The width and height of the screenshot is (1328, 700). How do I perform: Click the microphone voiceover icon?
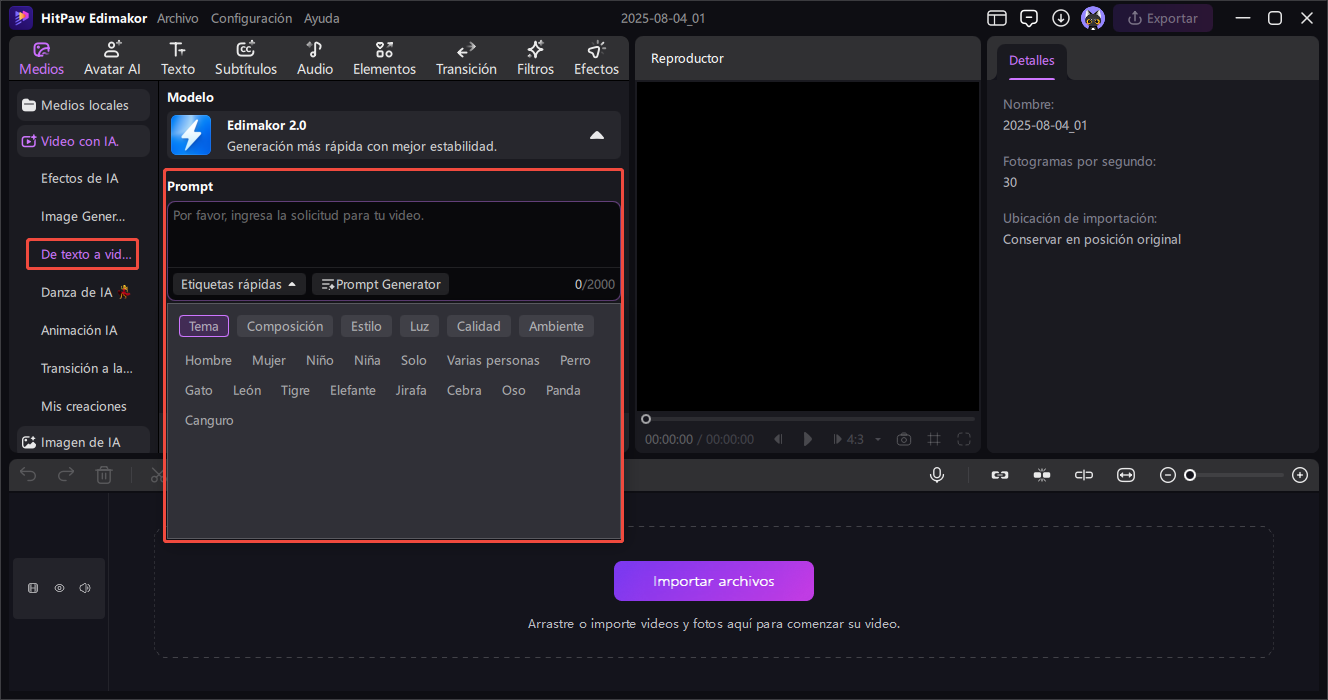click(937, 475)
